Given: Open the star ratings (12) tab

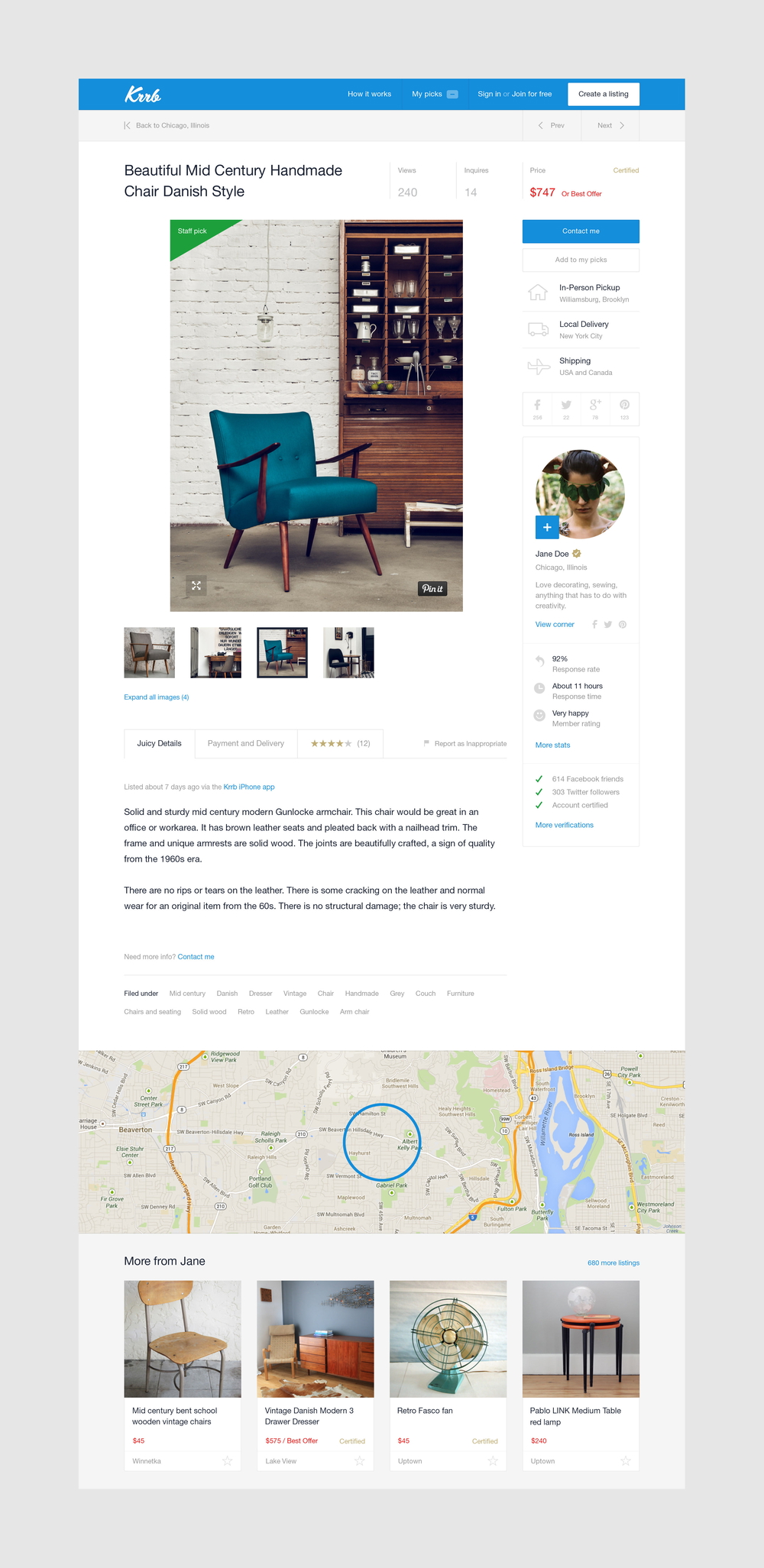Looking at the screenshot, I should click(x=340, y=743).
